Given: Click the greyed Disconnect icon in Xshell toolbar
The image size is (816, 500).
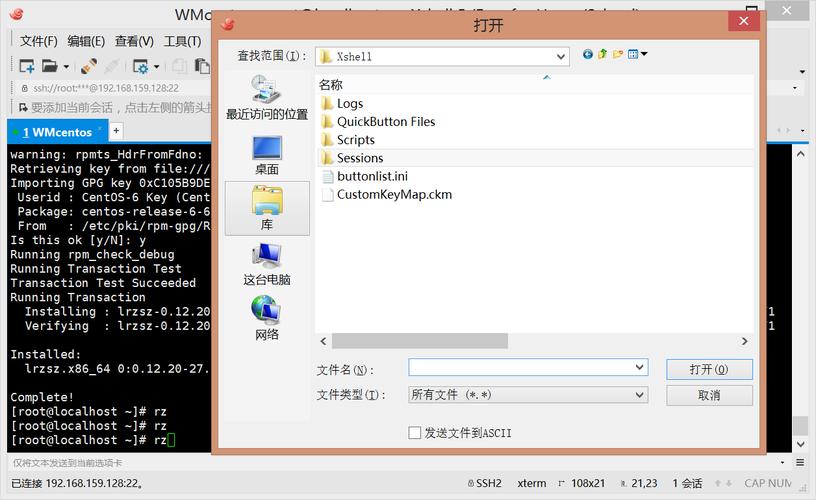Looking at the screenshot, I should tap(111, 66).
